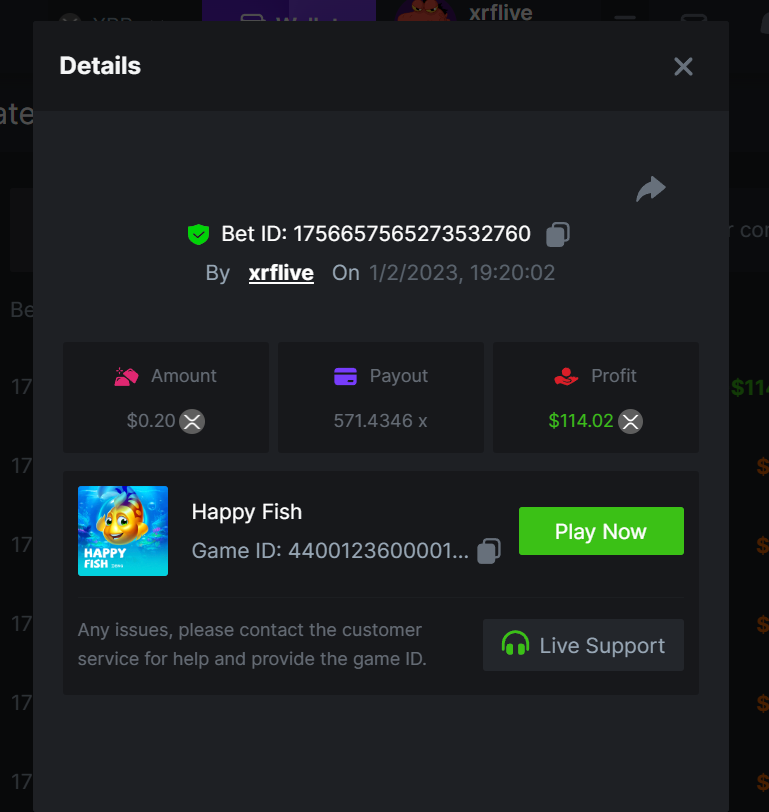Click the Happy Fish game title
The image size is (769, 812).
point(247,512)
